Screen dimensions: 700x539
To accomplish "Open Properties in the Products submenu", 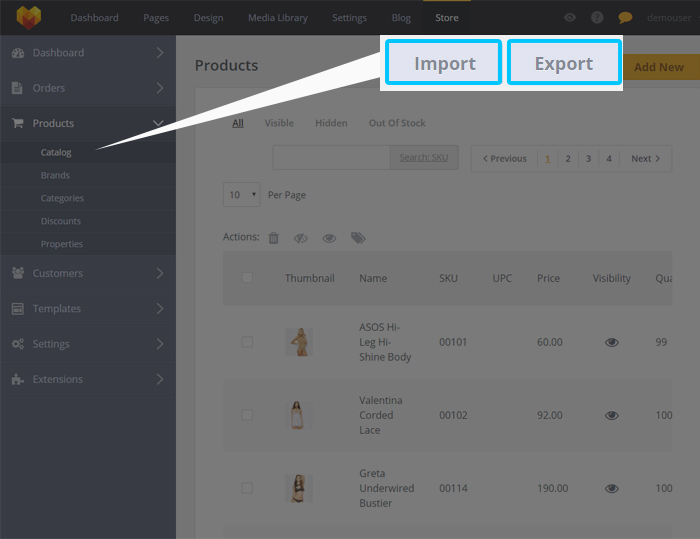I will 62,244.
